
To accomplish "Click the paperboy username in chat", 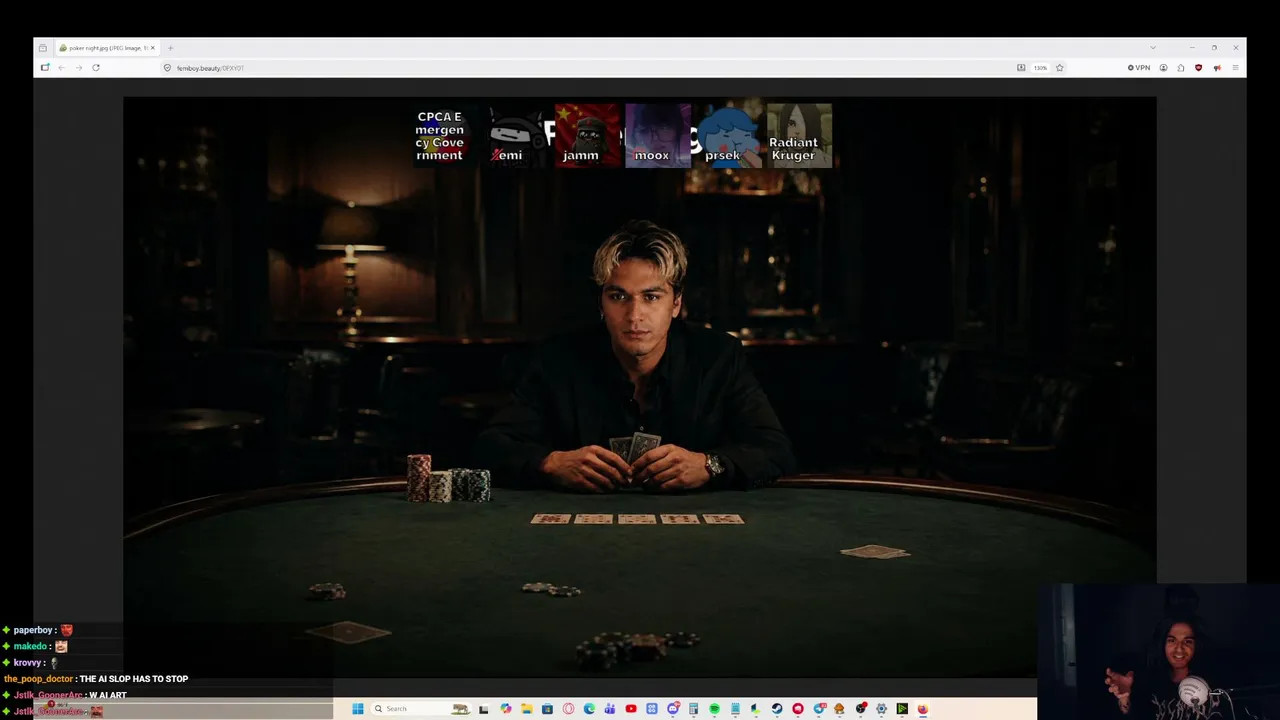I will 33,630.
